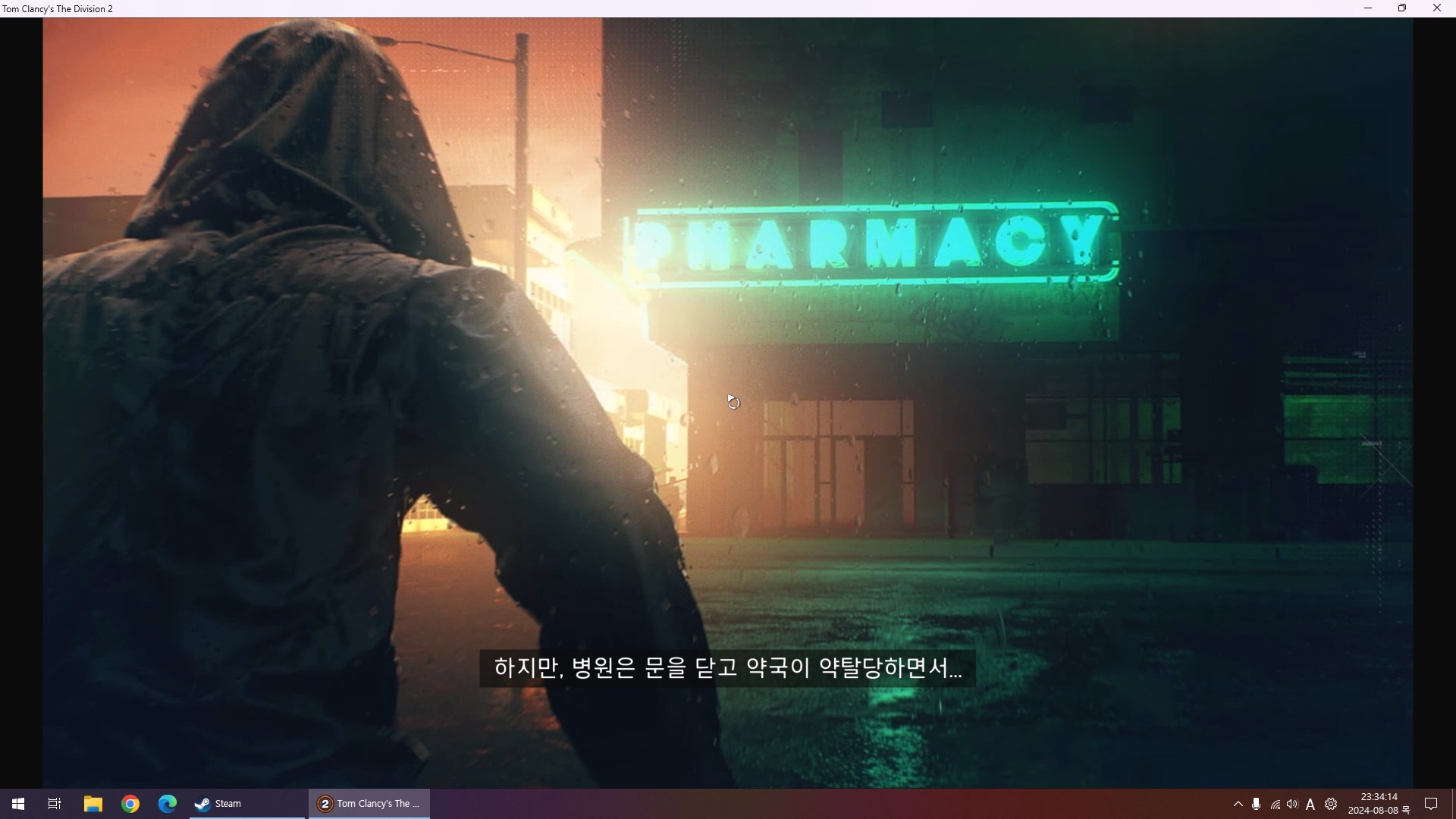Open the volume speaker control
Image resolution: width=1456 pixels, height=819 pixels.
(x=1292, y=804)
